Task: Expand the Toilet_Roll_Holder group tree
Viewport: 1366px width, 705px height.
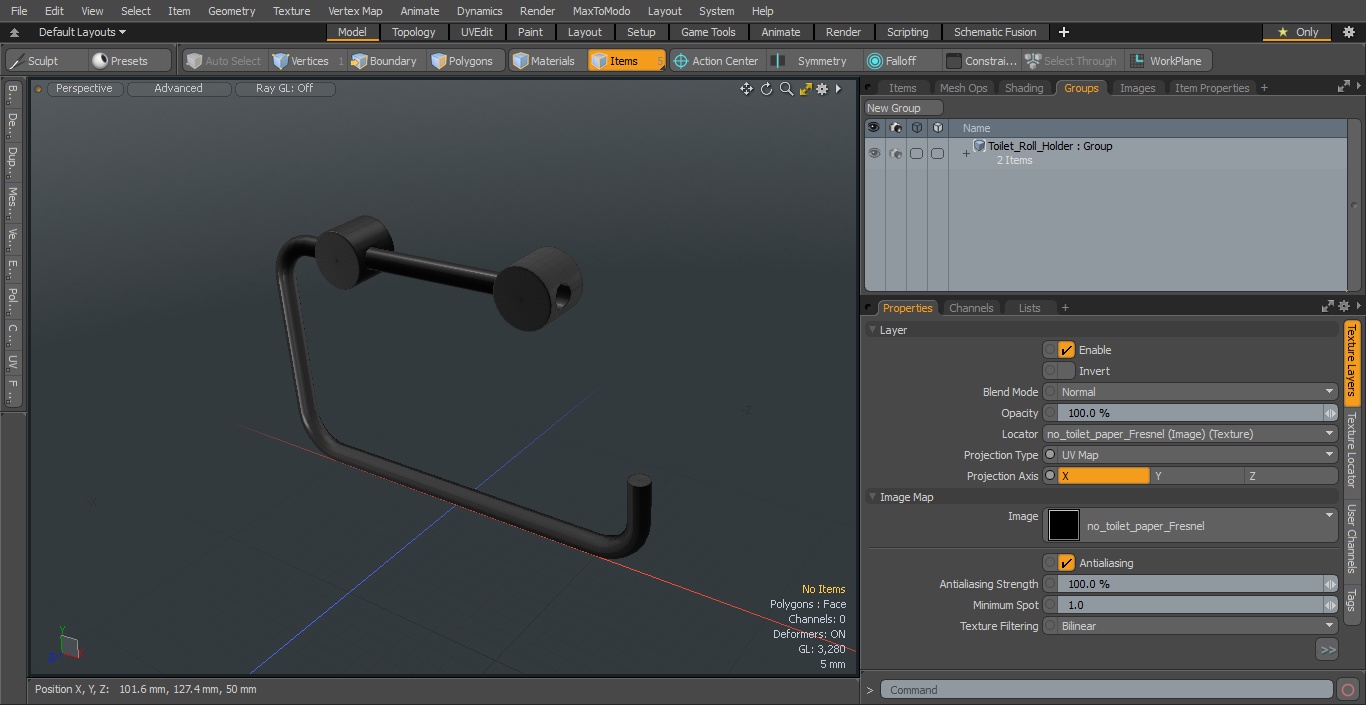Action: point(966,153)
